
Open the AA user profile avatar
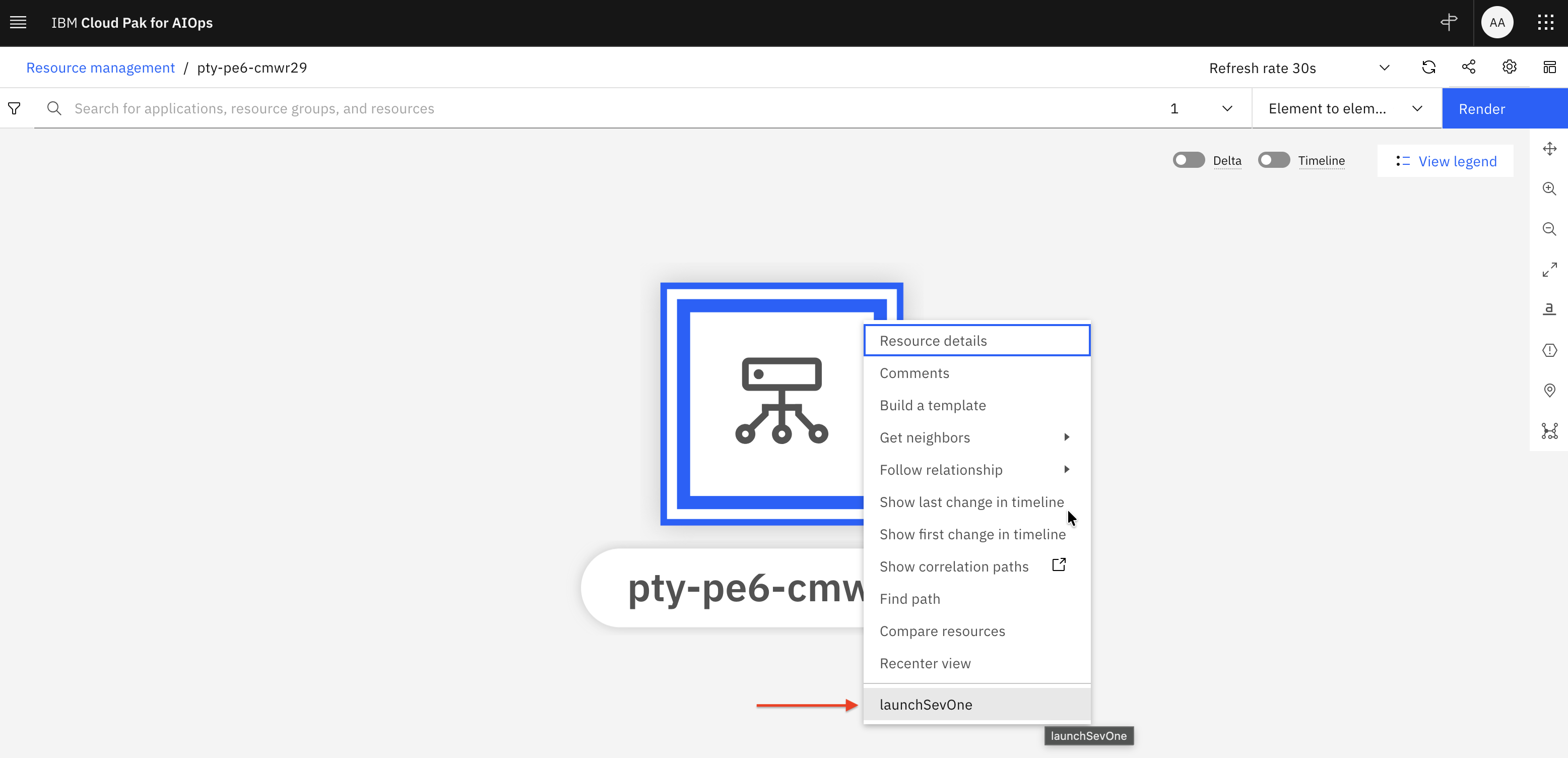(x=1497, y=23)
